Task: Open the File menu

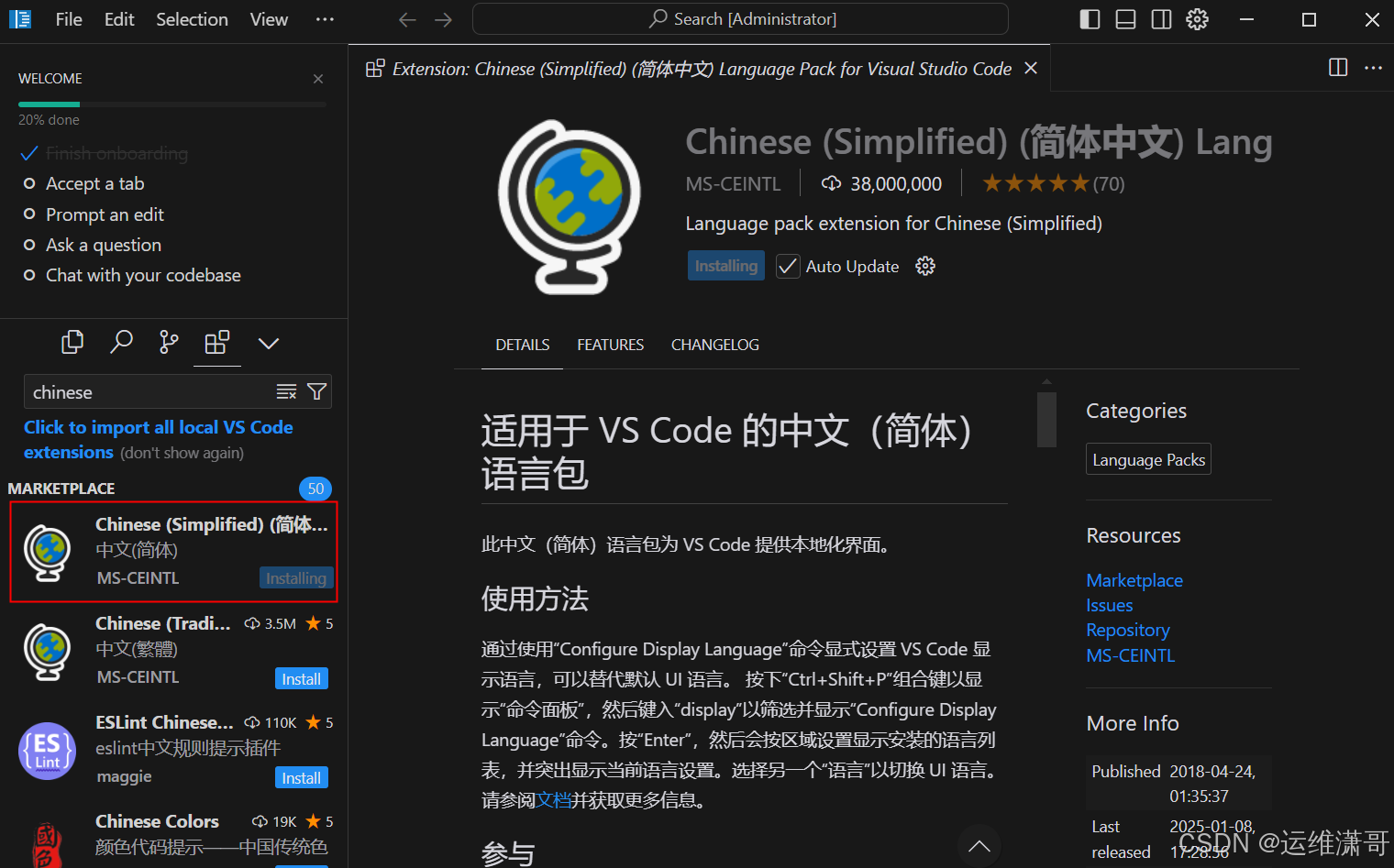Action: (69, 19)
